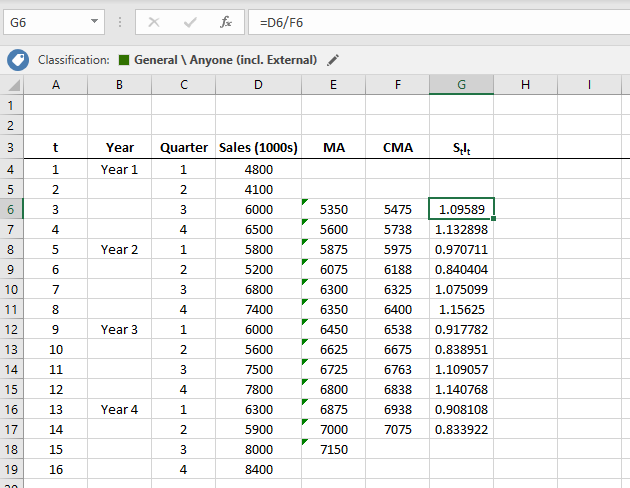Click the formula bar containing =D6/F6

click(x=430, y=21)
